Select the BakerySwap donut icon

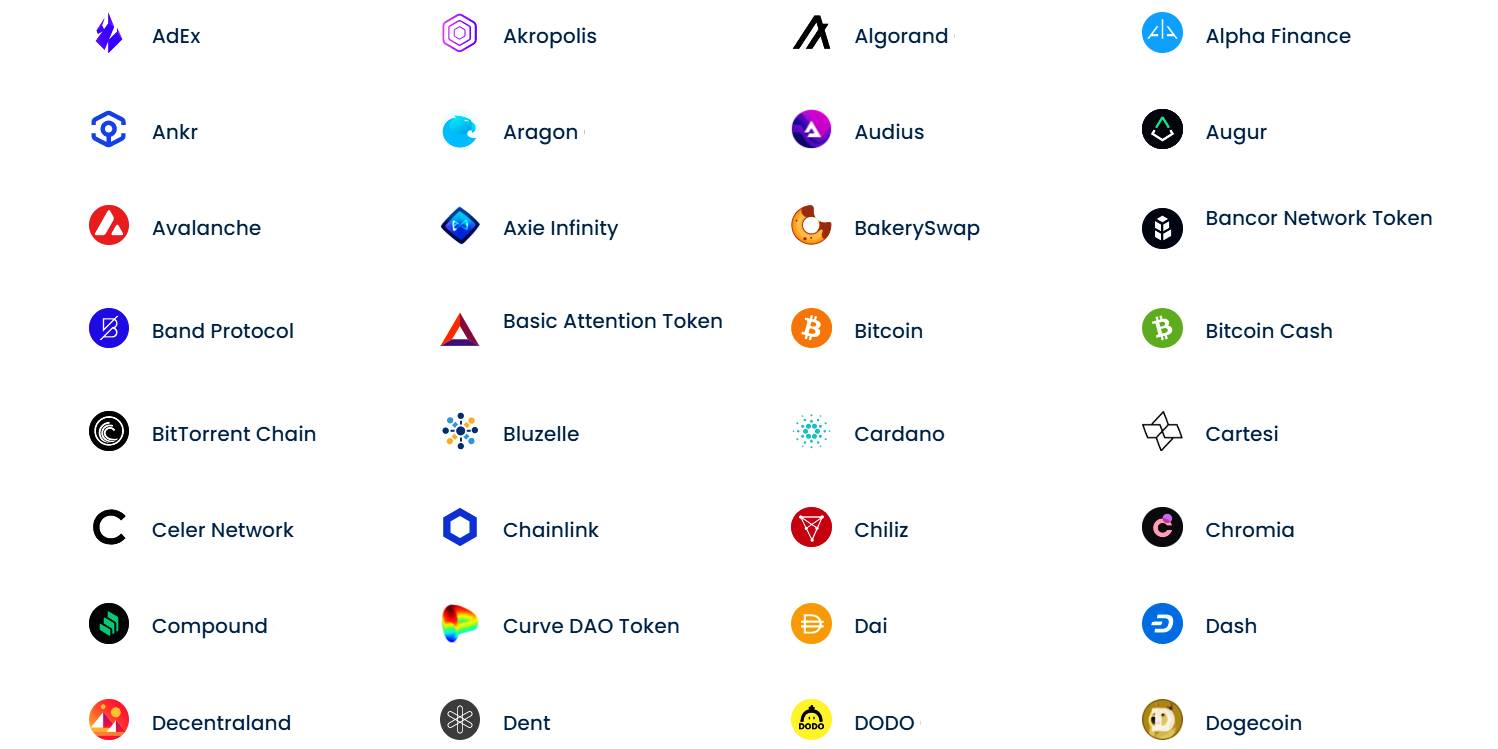[x=810, y=226]
